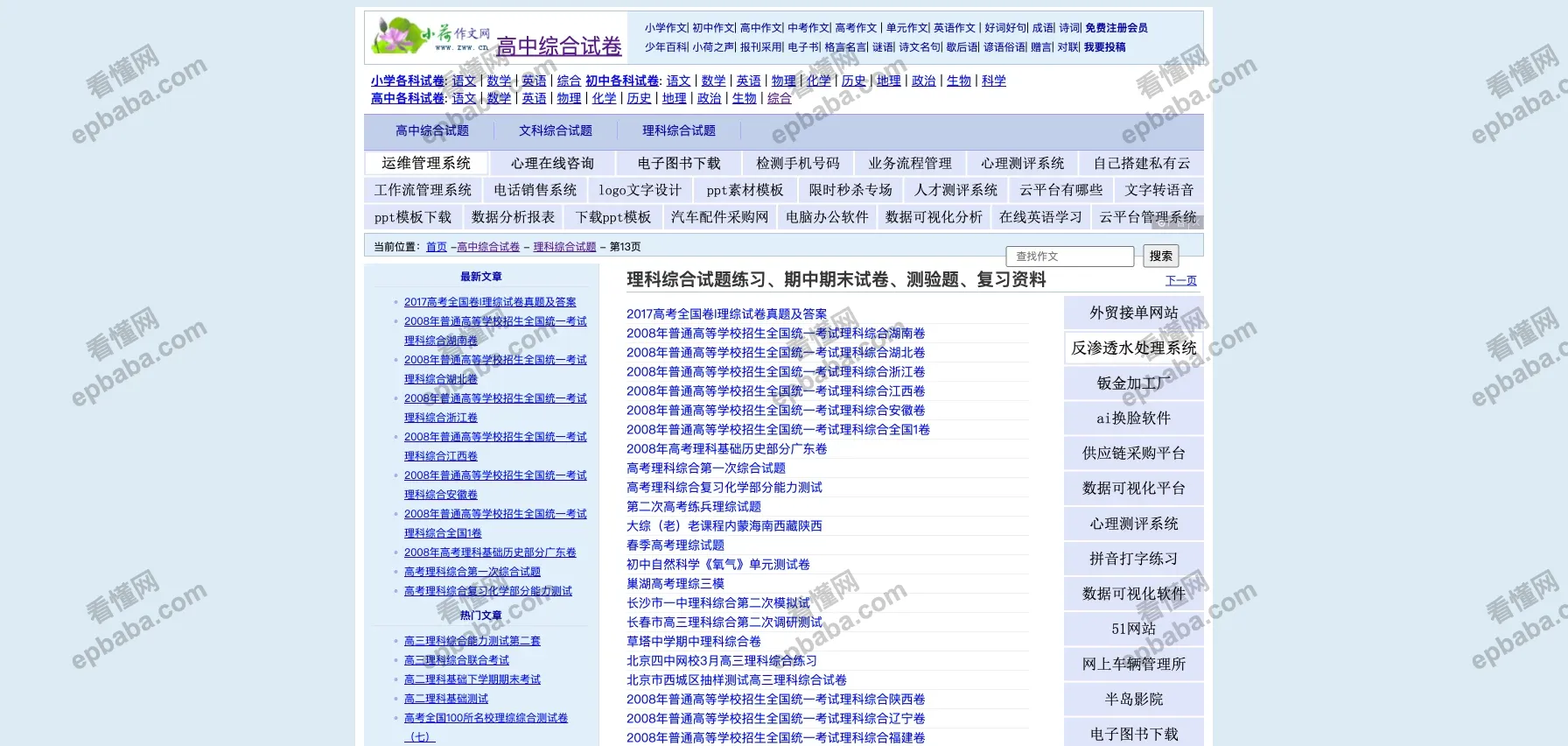
Task: Click 拼音打字练习 right ad button
Action: [1134, 559]
